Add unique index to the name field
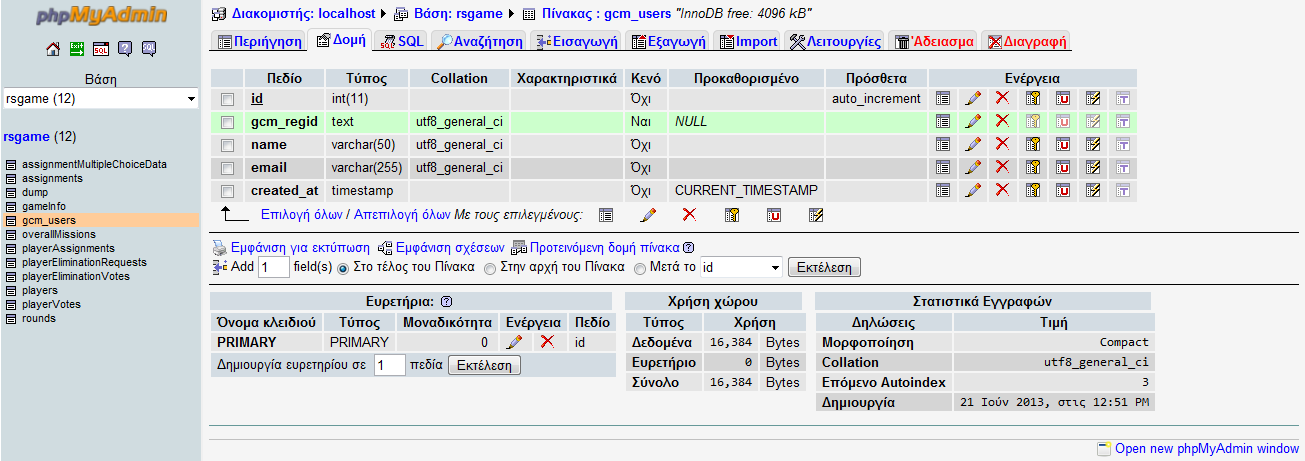 coord(1063,144)
